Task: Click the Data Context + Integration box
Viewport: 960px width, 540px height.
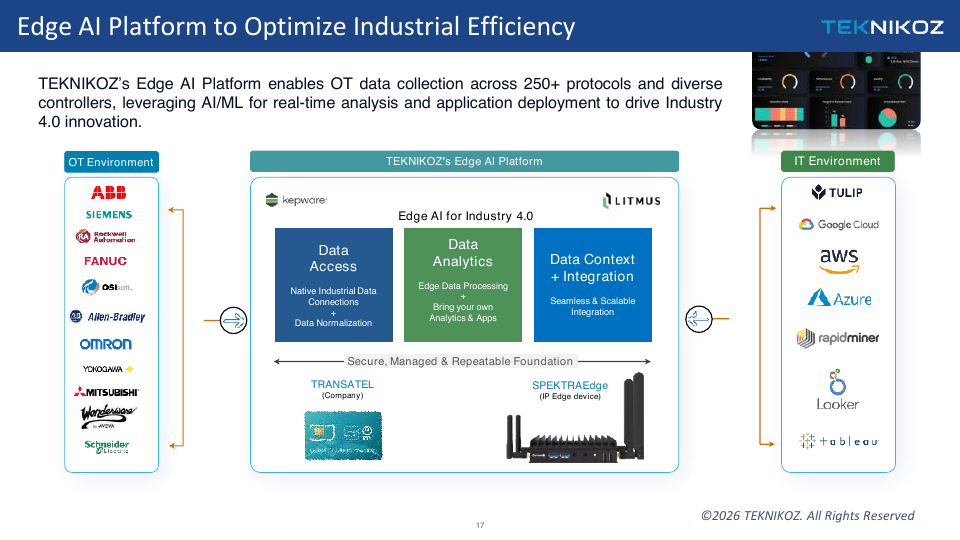Action: click(593, 285)
